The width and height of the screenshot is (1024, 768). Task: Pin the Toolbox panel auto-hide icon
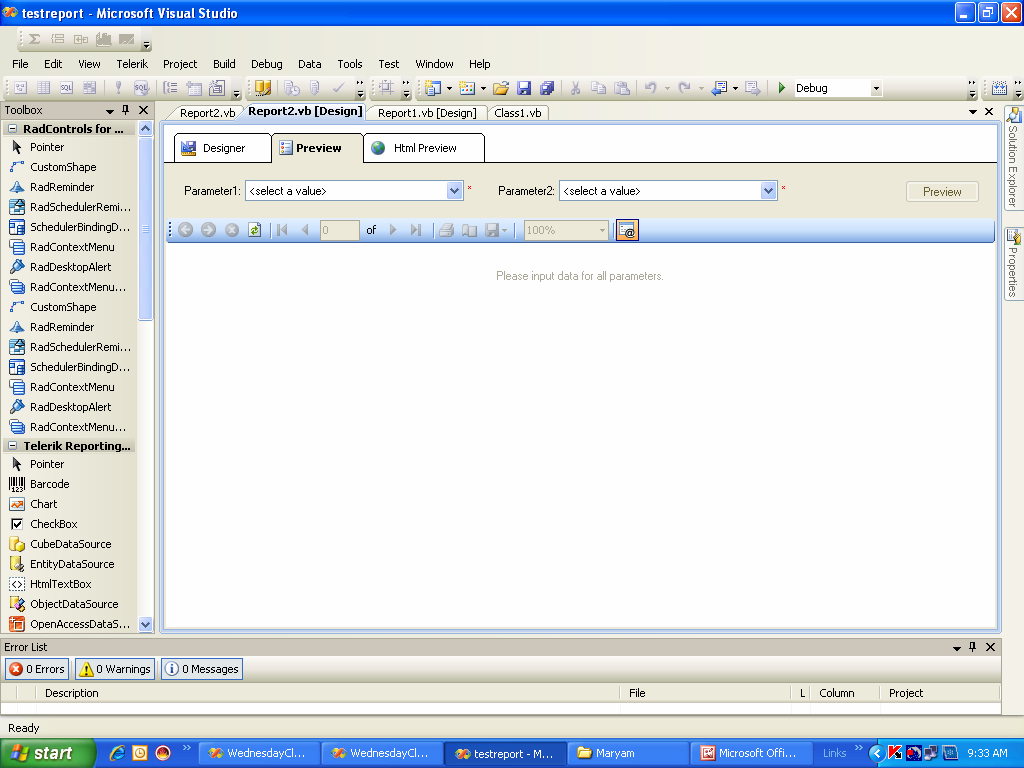(x=126, y=110)
